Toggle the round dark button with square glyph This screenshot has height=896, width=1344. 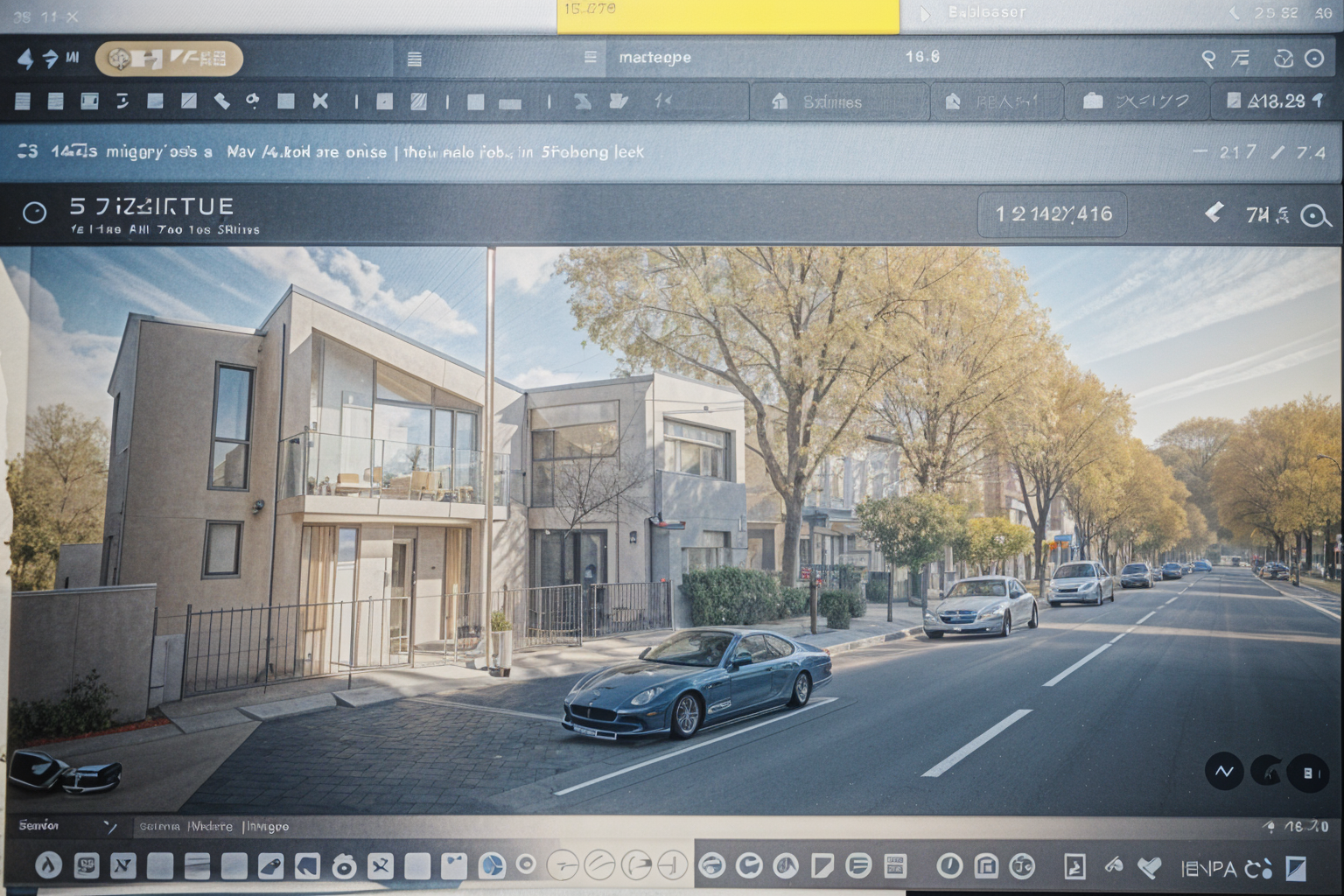[x=1308, y=773]
